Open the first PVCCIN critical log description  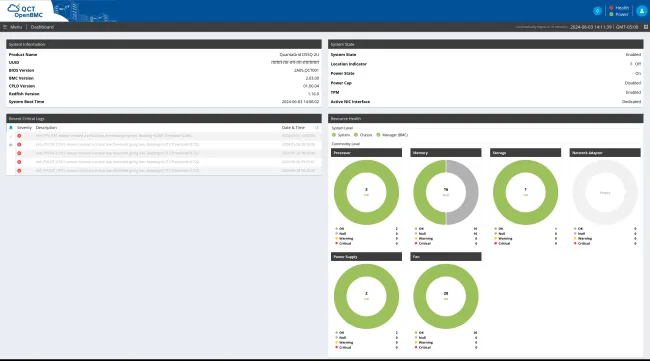click(x=117, y=145)
